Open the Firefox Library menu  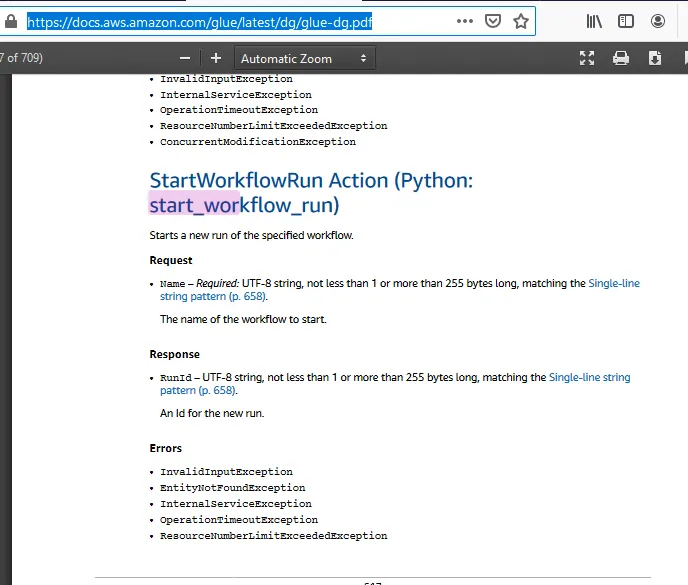(594, 21)
